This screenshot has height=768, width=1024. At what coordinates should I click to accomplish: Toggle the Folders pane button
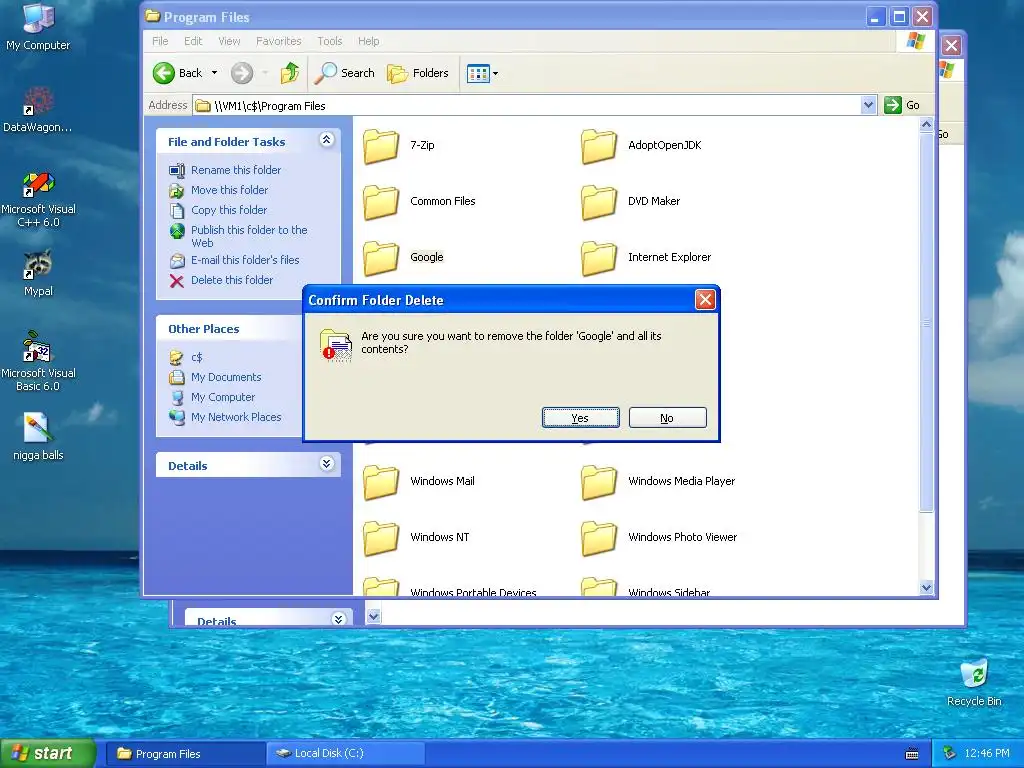418,73
